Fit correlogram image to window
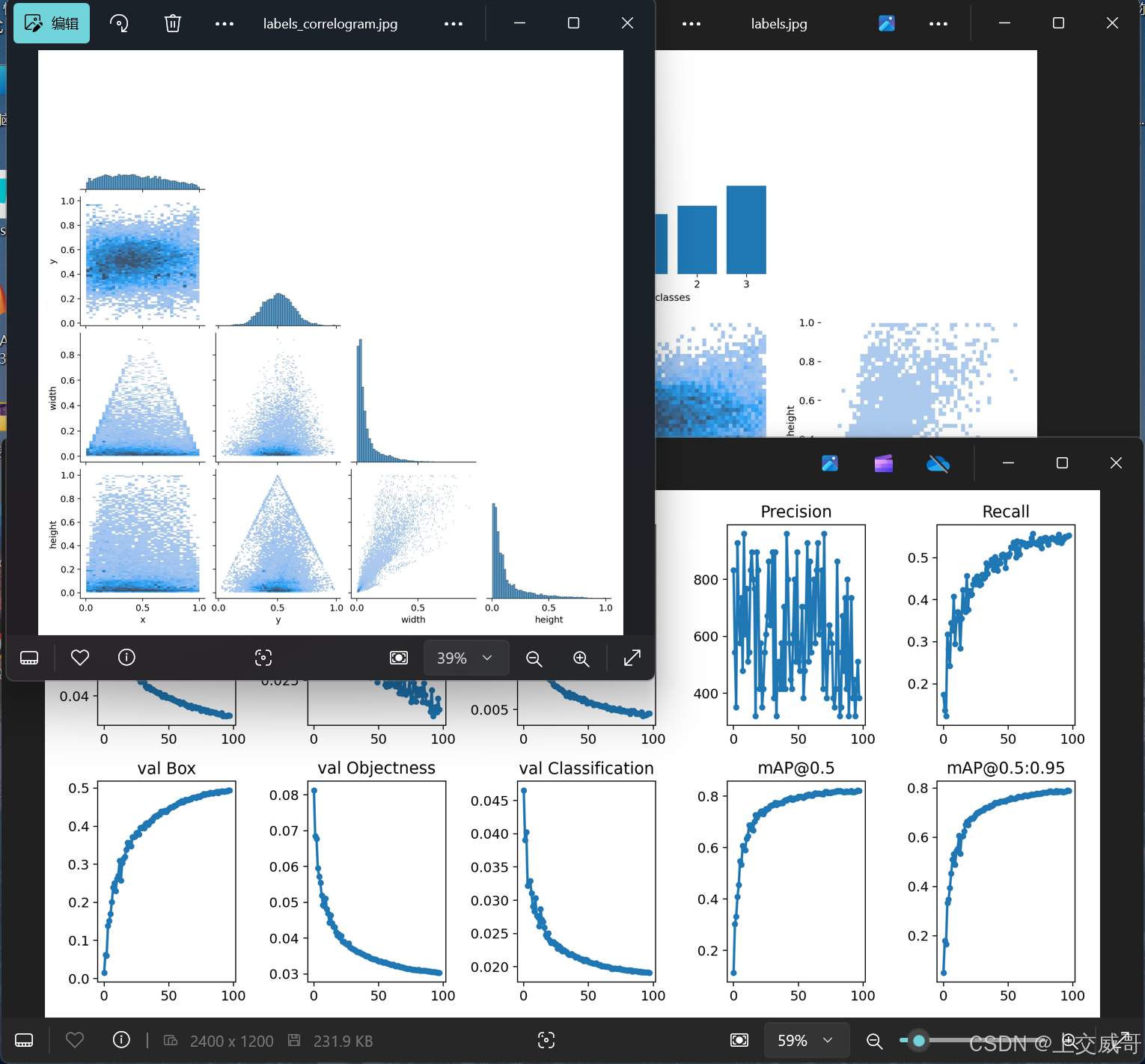The height and width of the screenshot is (1064, 1145). [x=399, y=658]
